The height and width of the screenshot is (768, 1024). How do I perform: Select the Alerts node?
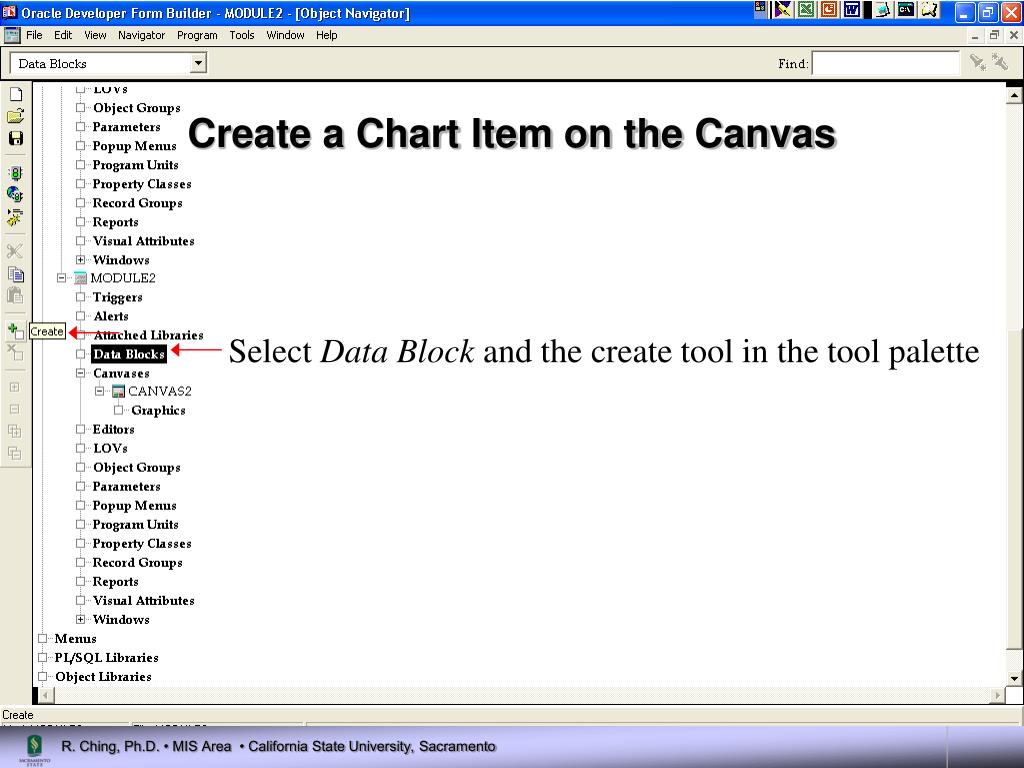click(111, 316)
